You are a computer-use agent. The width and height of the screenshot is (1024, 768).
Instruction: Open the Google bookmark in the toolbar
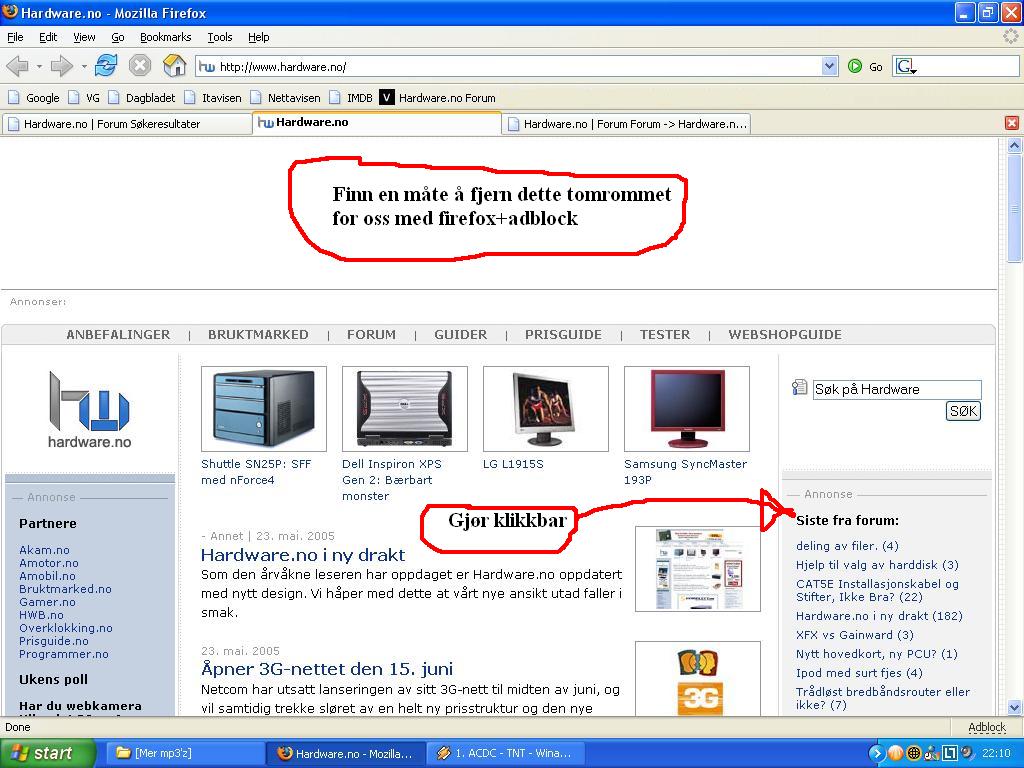coord(34,98)
